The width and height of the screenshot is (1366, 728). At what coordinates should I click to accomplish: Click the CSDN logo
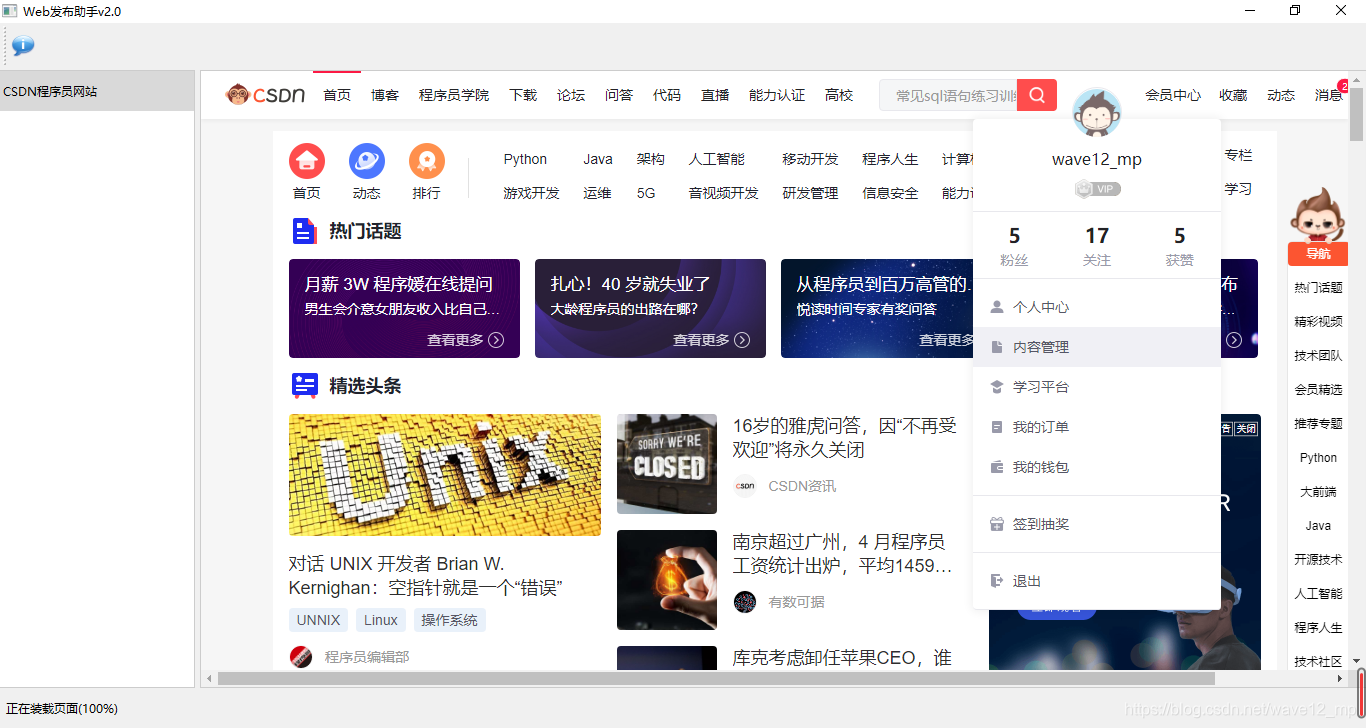264,94
